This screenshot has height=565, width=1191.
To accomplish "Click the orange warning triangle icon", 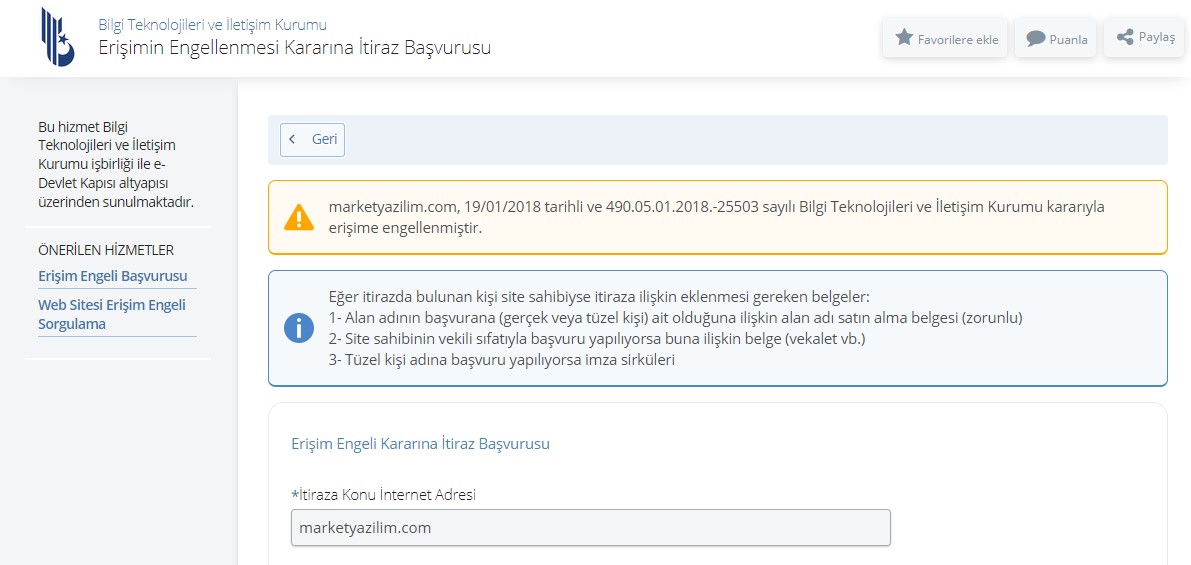I will (299, 217).
